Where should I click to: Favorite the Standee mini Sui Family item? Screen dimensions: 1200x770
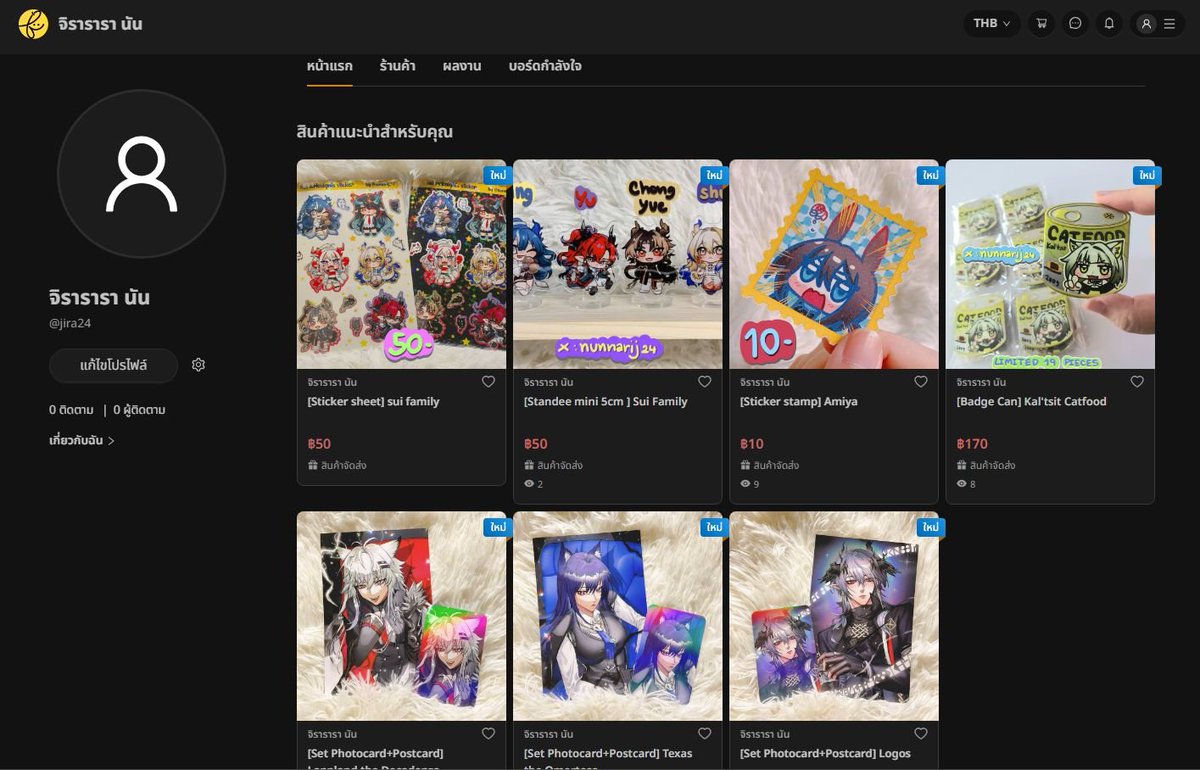tap(704, 382)
